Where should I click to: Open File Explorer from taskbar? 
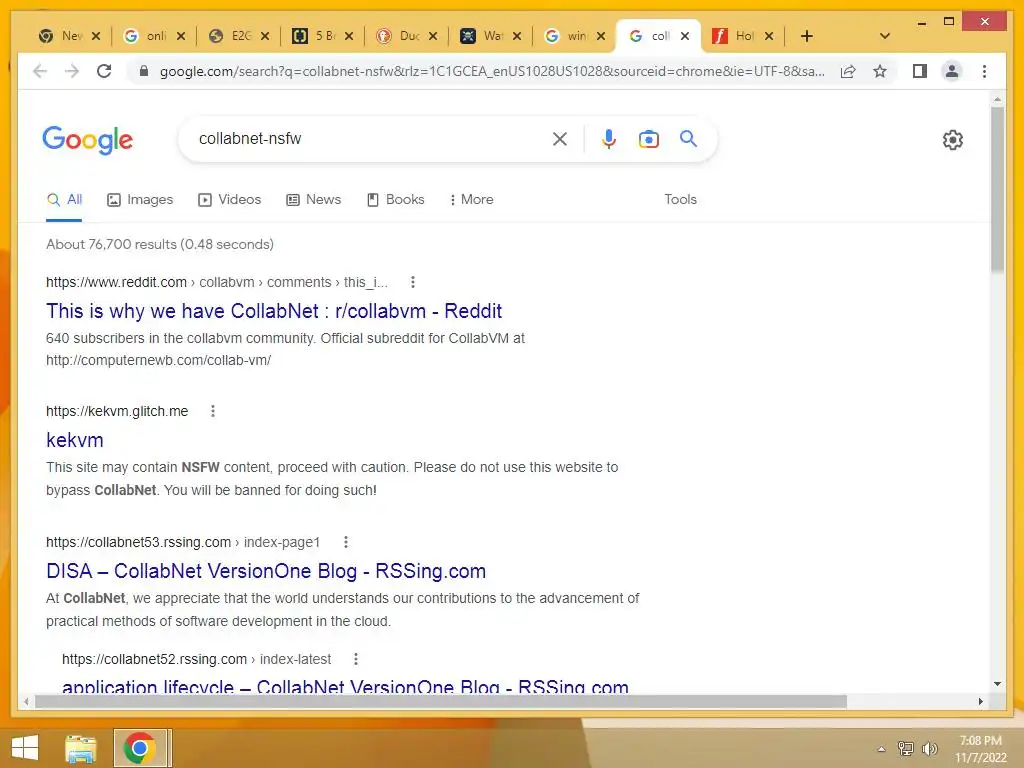[x=80, y=748]
